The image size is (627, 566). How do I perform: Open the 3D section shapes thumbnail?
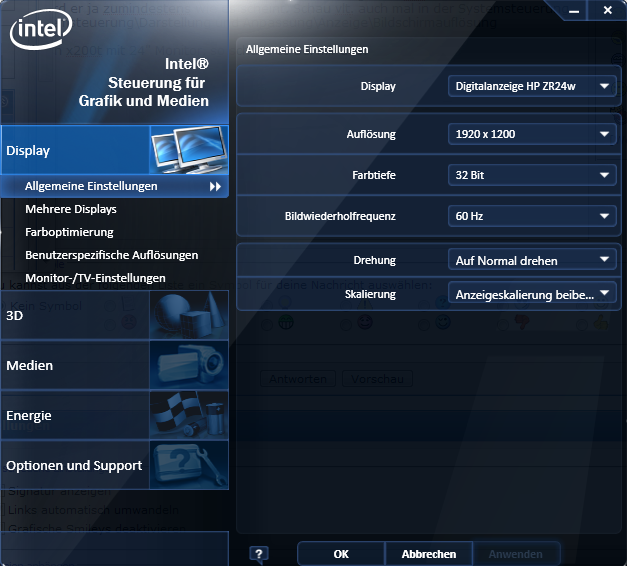(x=189, y=315)
